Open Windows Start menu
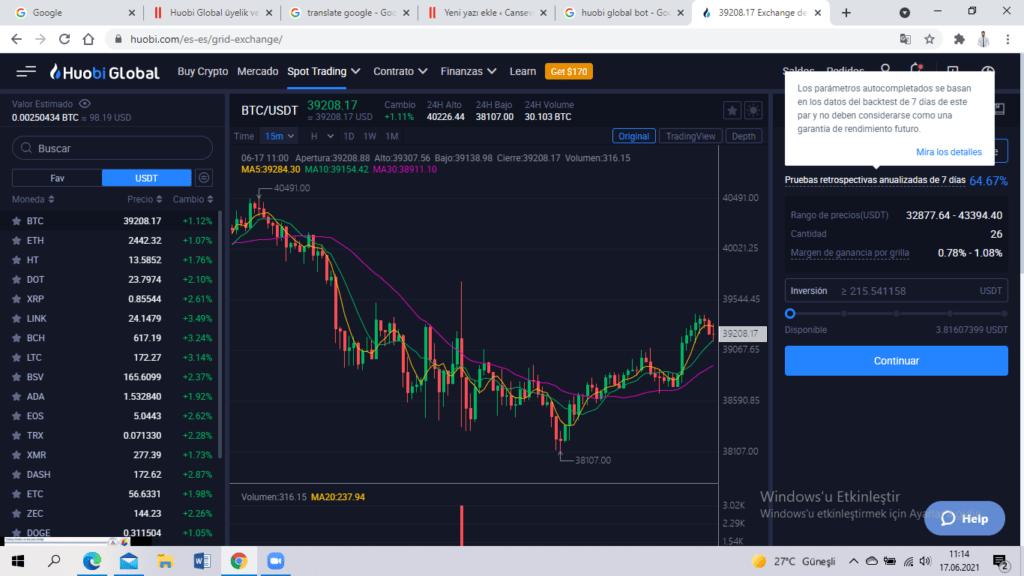The height and width of the screenshot is (576, 1024). [18, 561]
